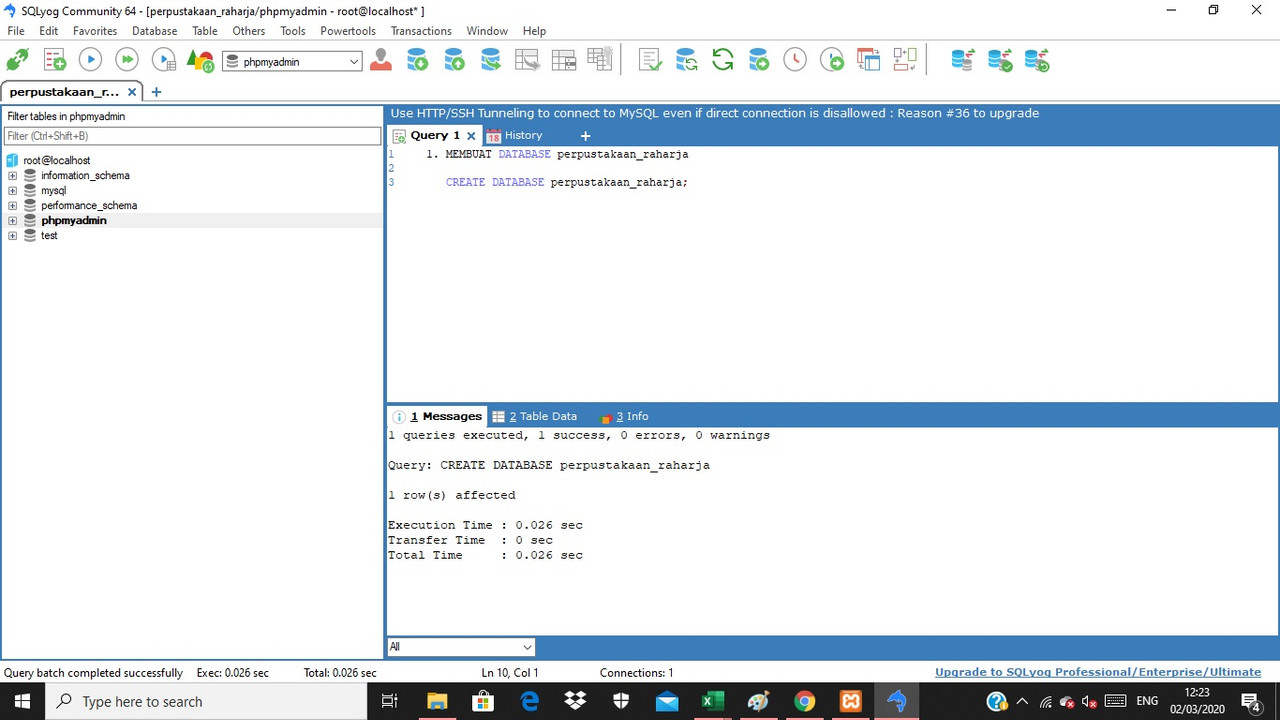1280x720 pixels.
Task: Click the clock with green arrow icon
Action: [832, 60]
